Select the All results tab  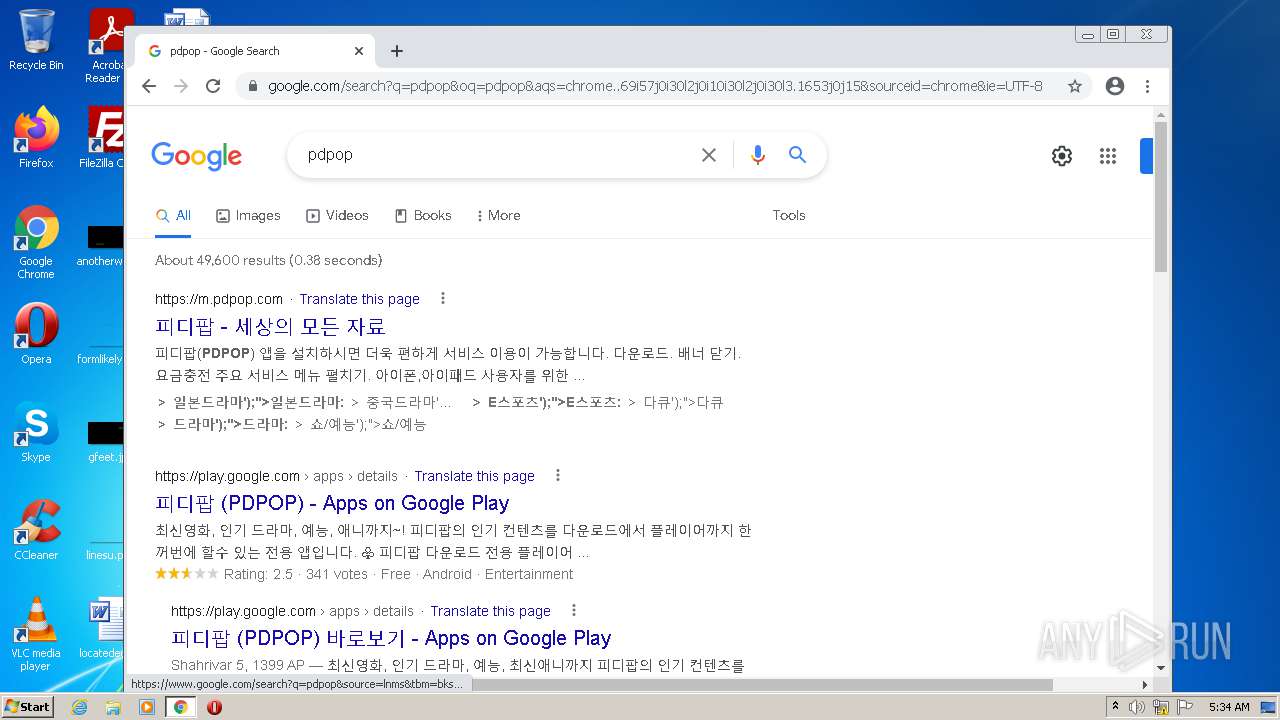coord(173,215)
